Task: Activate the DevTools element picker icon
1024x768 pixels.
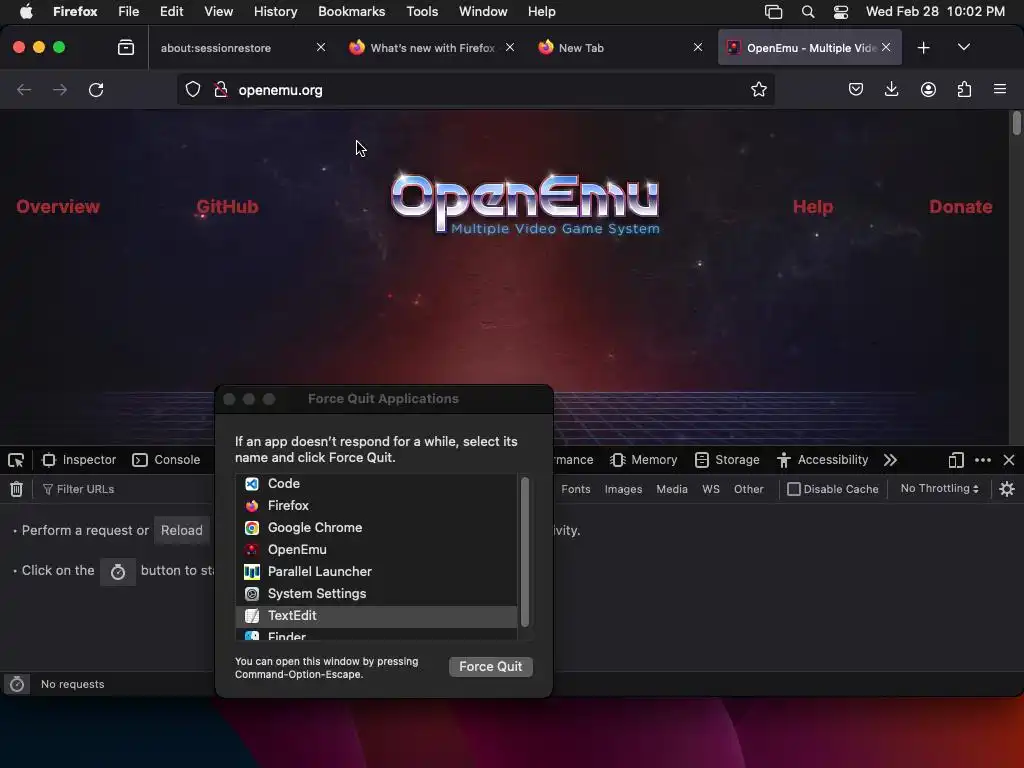Action: [x=16, y=460]
